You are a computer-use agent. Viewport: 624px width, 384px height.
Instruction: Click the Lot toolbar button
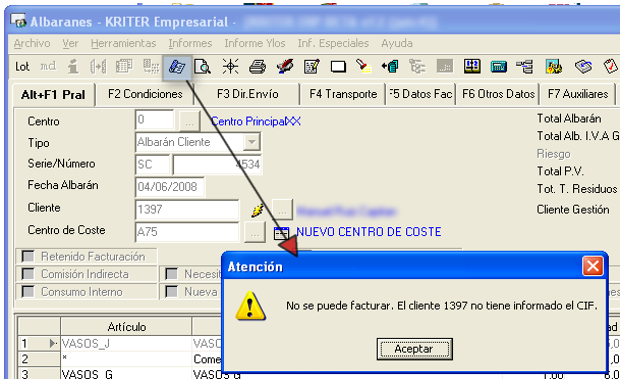[x=22, y=66]
